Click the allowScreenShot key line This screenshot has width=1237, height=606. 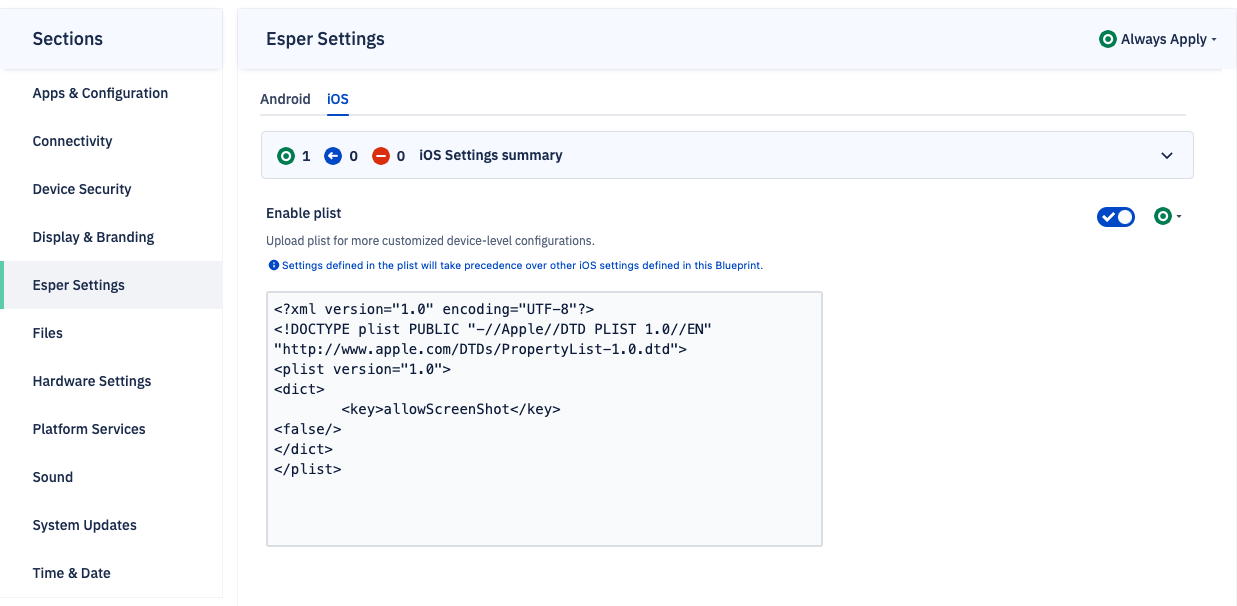[x=451, y=409]
